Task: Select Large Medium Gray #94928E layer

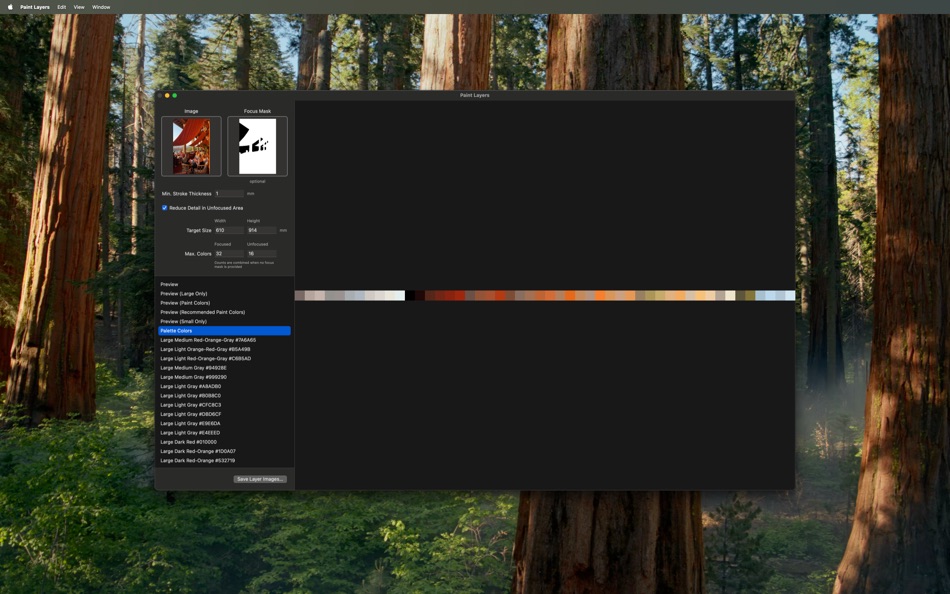Action: pyautogui.click(x=224, y=368)
